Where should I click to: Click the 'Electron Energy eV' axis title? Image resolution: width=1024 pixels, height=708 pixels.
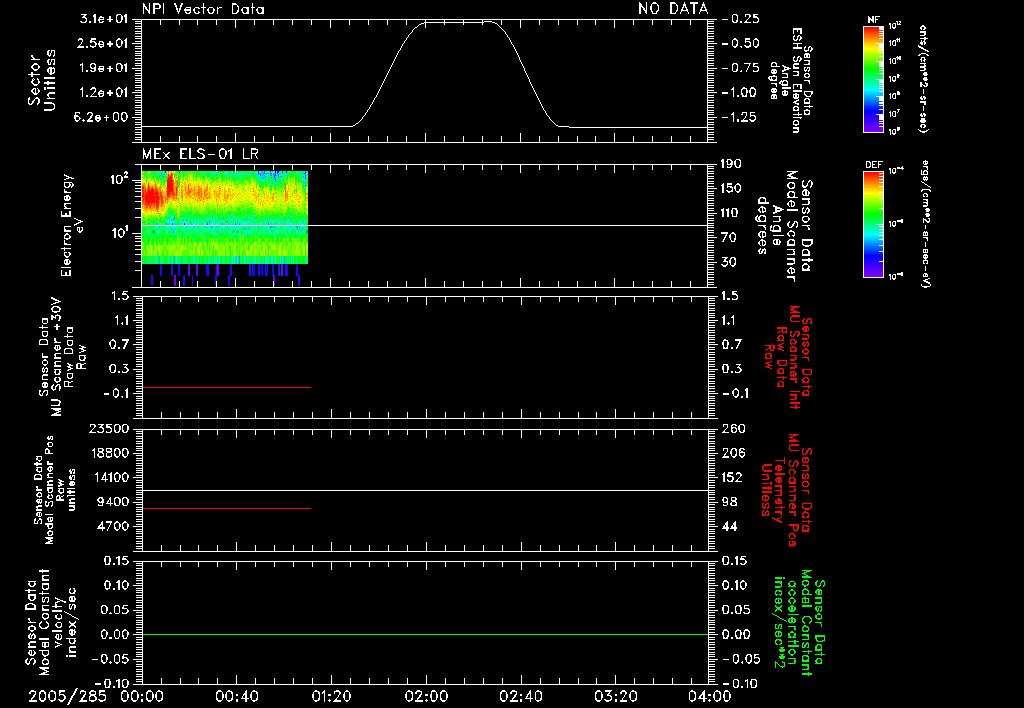pyautogui.click(x=71, y=225)
